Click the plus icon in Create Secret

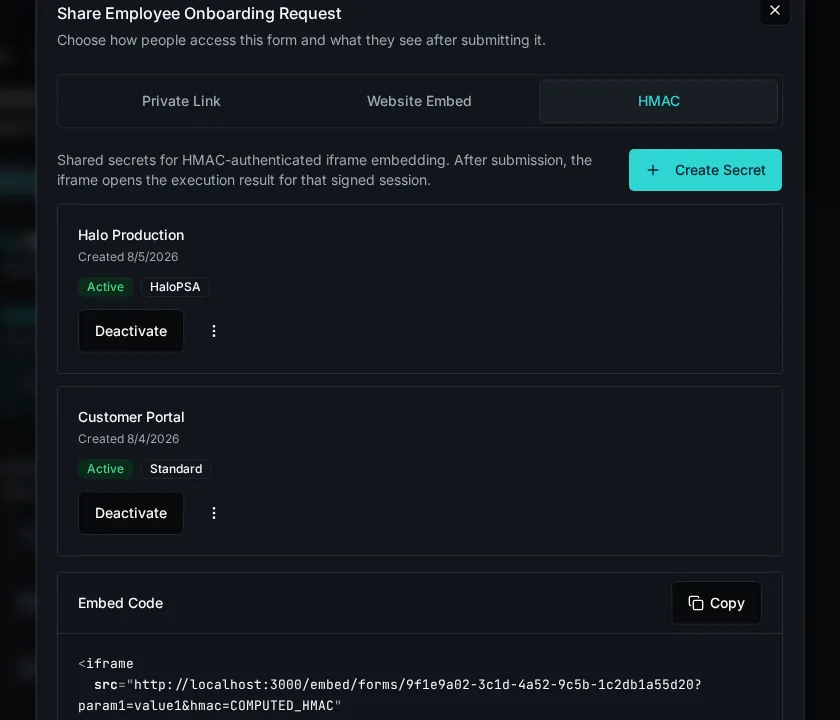pos(652,170)
